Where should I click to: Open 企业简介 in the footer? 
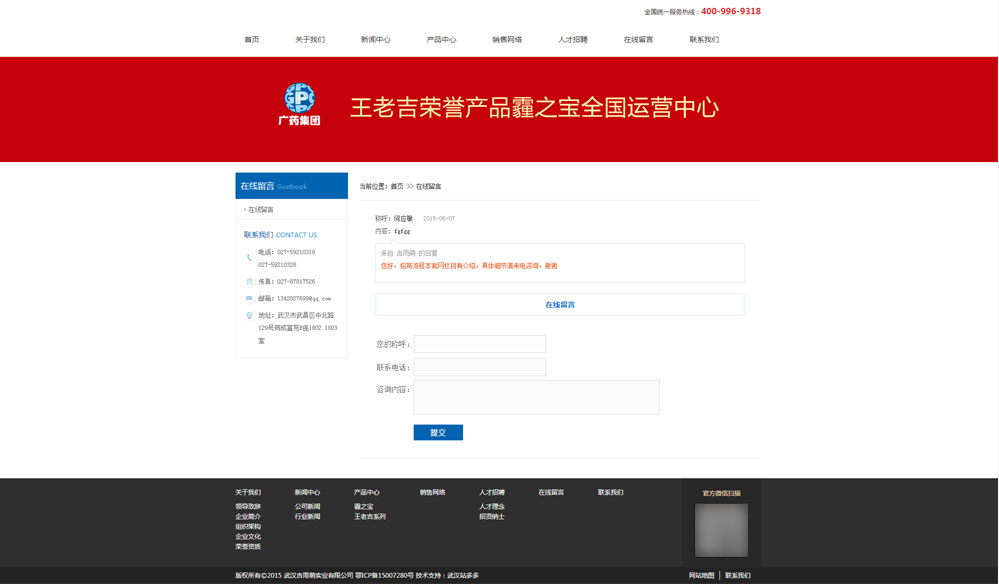pos(248,516)
